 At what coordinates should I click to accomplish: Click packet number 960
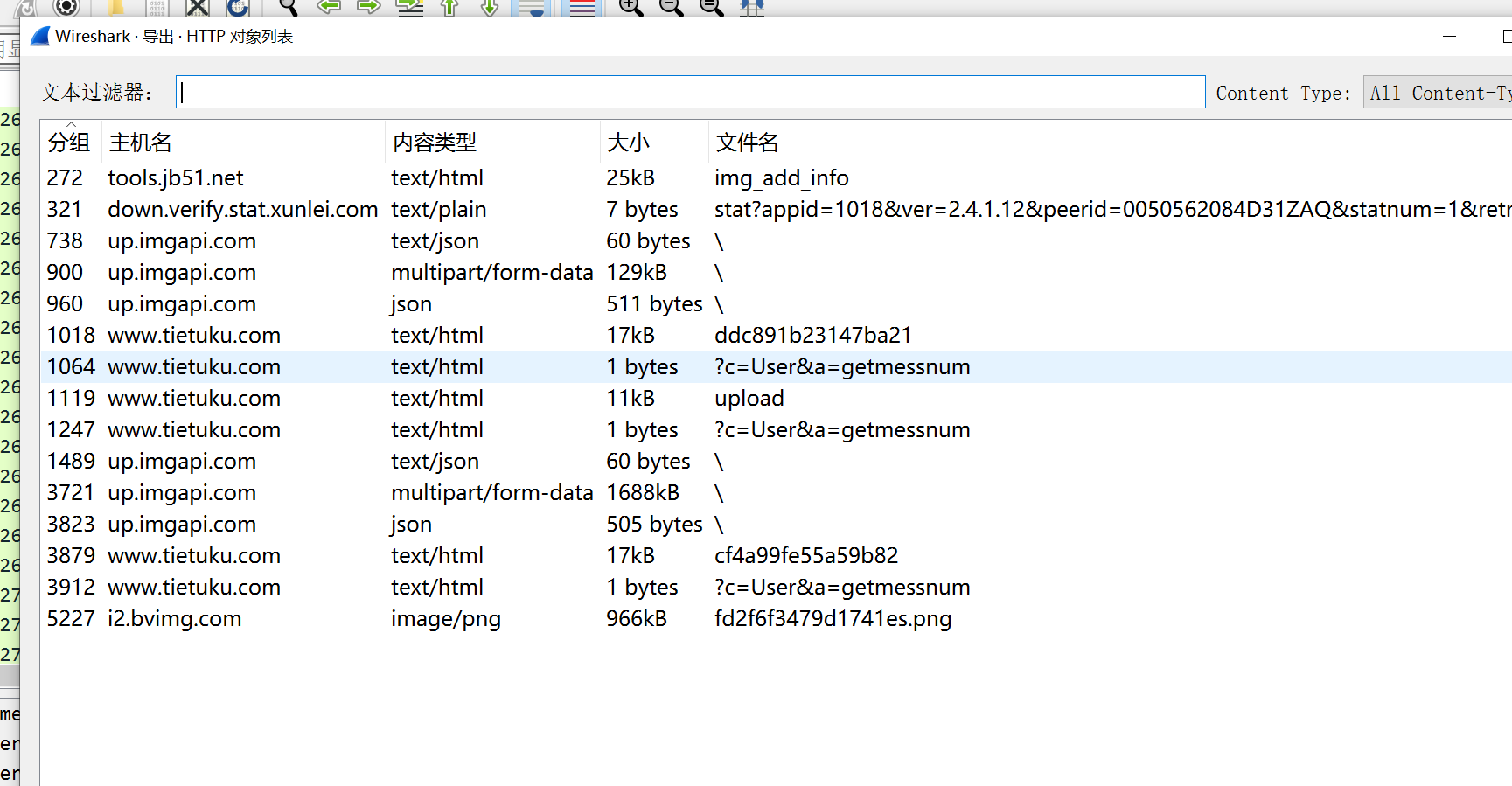pyautogui.click(x=66, y=304)
